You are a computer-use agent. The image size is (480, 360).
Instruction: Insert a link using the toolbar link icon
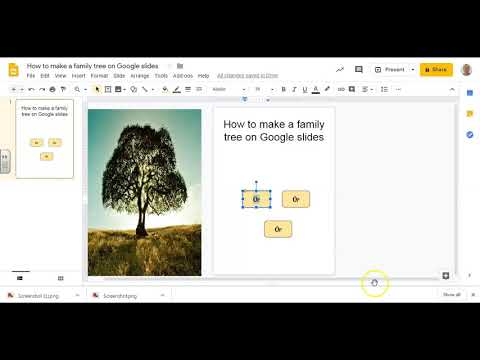click(341, 89)
